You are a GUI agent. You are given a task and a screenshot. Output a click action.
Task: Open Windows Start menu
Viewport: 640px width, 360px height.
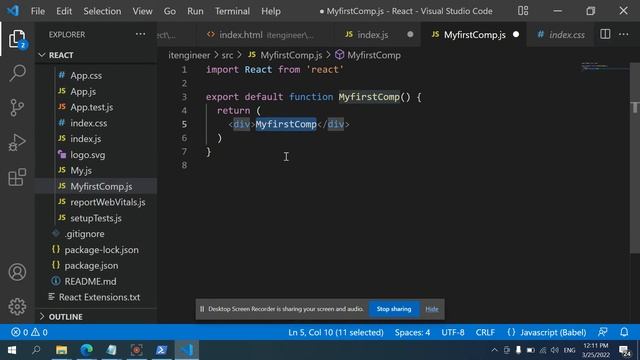[x=12, y=350]
